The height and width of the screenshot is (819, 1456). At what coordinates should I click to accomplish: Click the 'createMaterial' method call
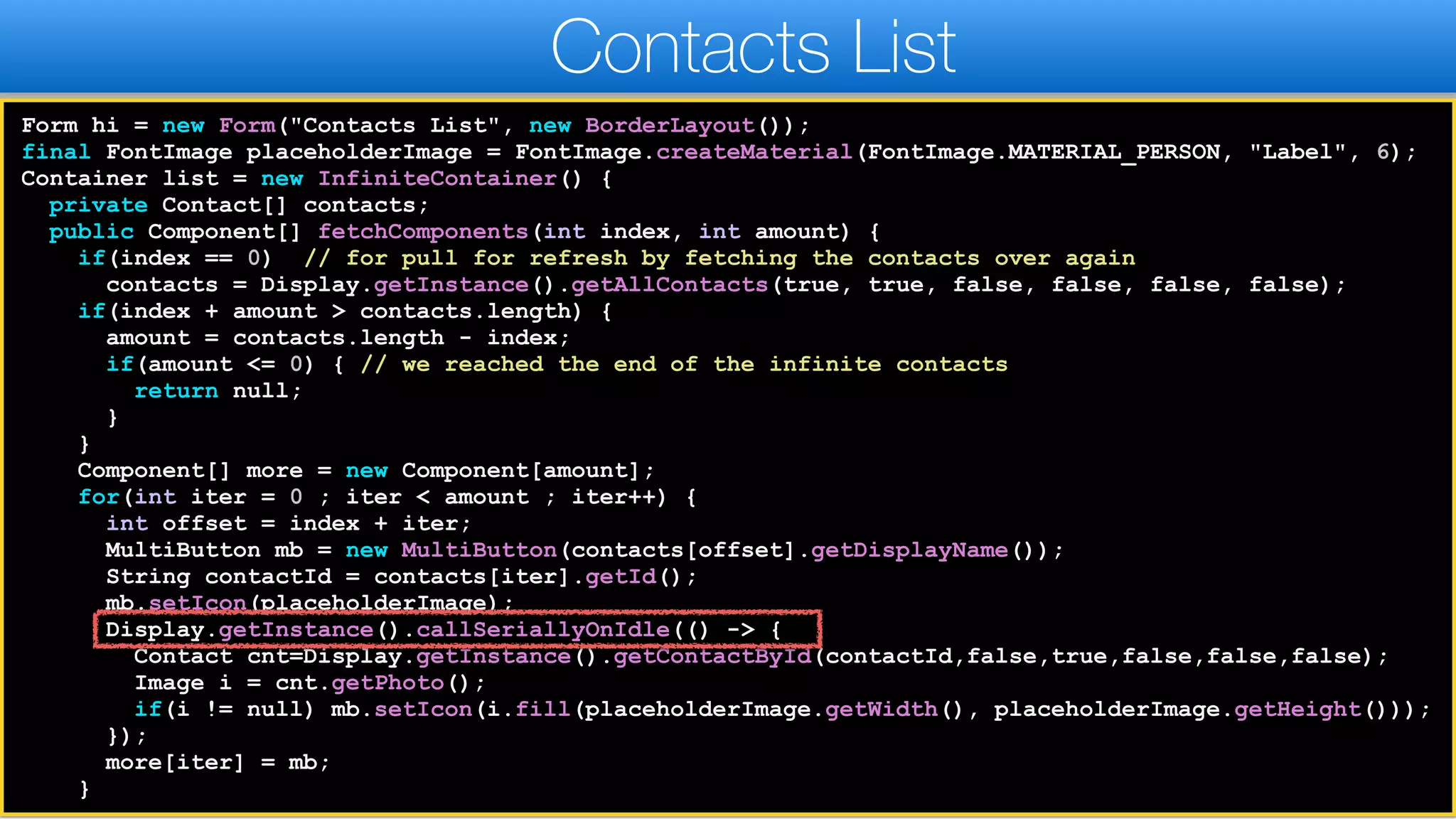pyautogui.click(x=754, y=152)
